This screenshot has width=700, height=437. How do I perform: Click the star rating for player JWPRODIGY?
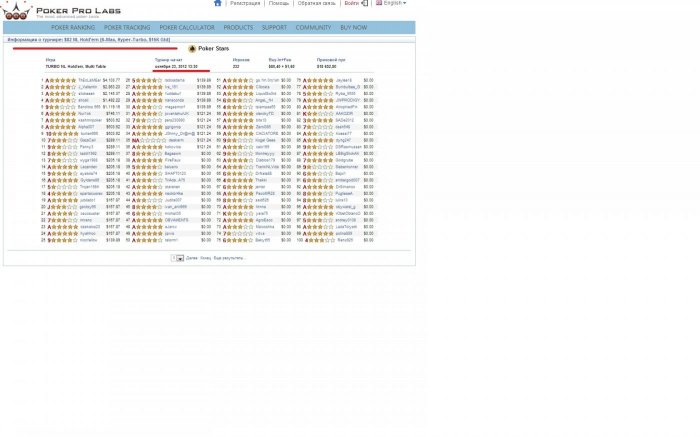click(x=318, y=100)
